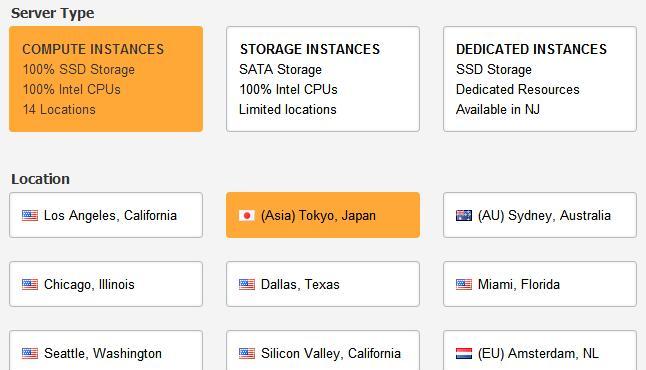
Task: Choose Dallas, Texas location option
Action: coord(323,284)
